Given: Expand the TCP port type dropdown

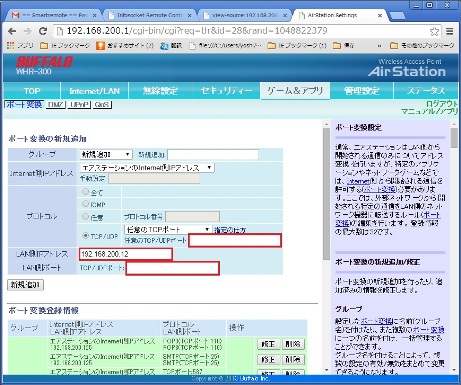Looking at the screenshot, I should (168, 229).
